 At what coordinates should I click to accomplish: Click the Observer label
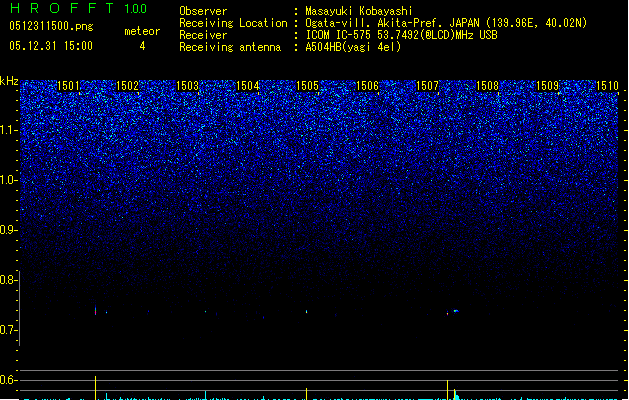(203, 11)
